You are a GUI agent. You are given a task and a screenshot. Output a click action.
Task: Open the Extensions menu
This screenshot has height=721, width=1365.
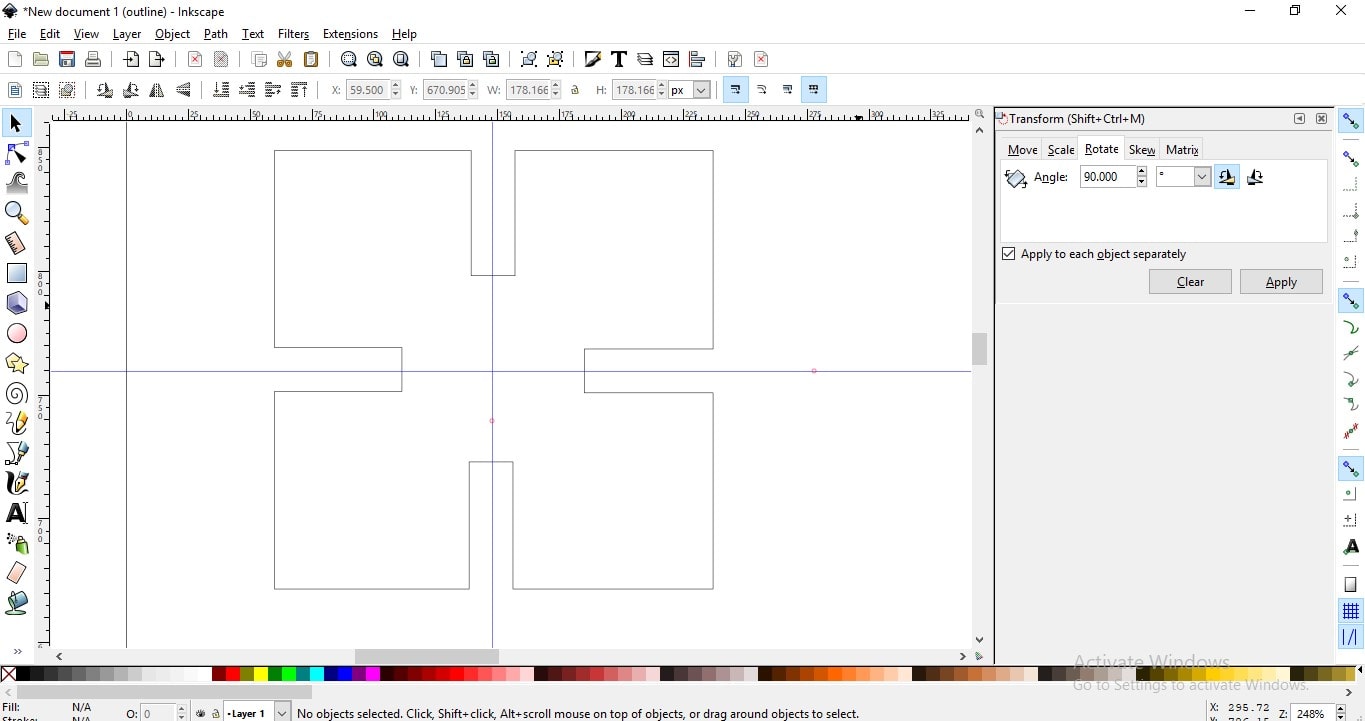pyautogui.click(x=350, y=34)
